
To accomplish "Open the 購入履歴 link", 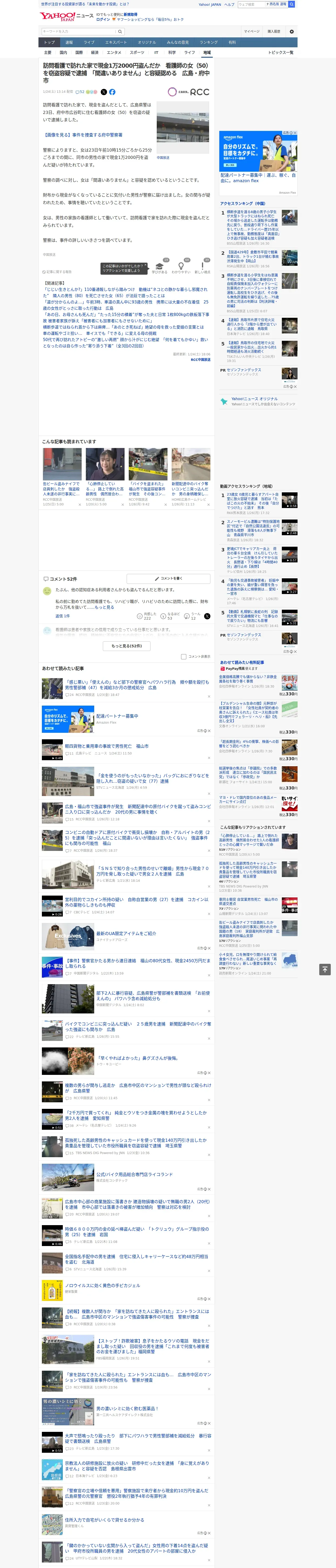I will (274, 31).
